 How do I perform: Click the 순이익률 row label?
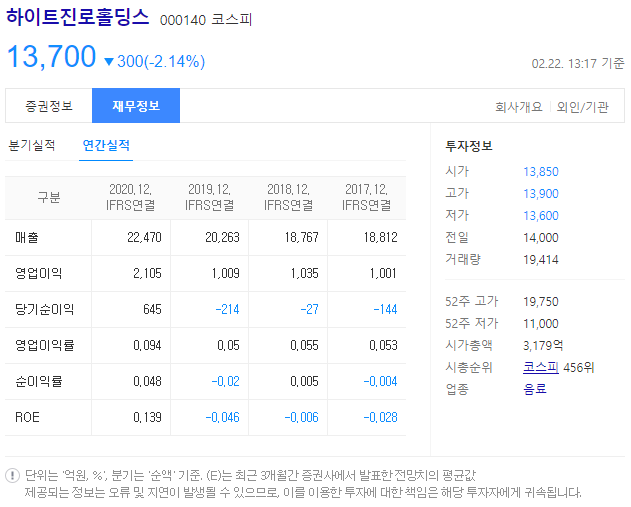point(38,381)
